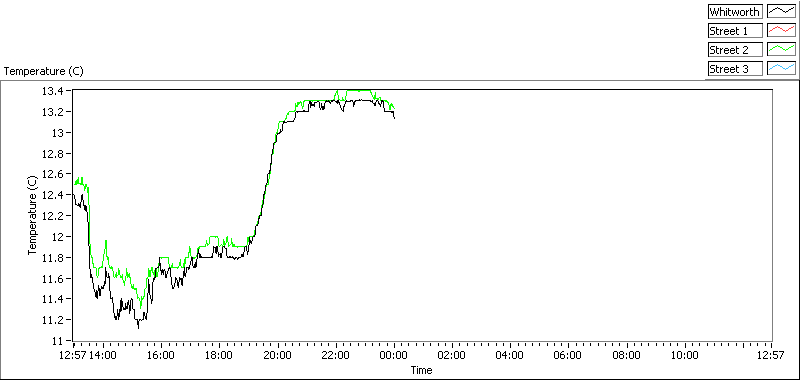Click the rotated Temperature (C) y-axis title
Viewport: 800px width, 380px height.
32,214
